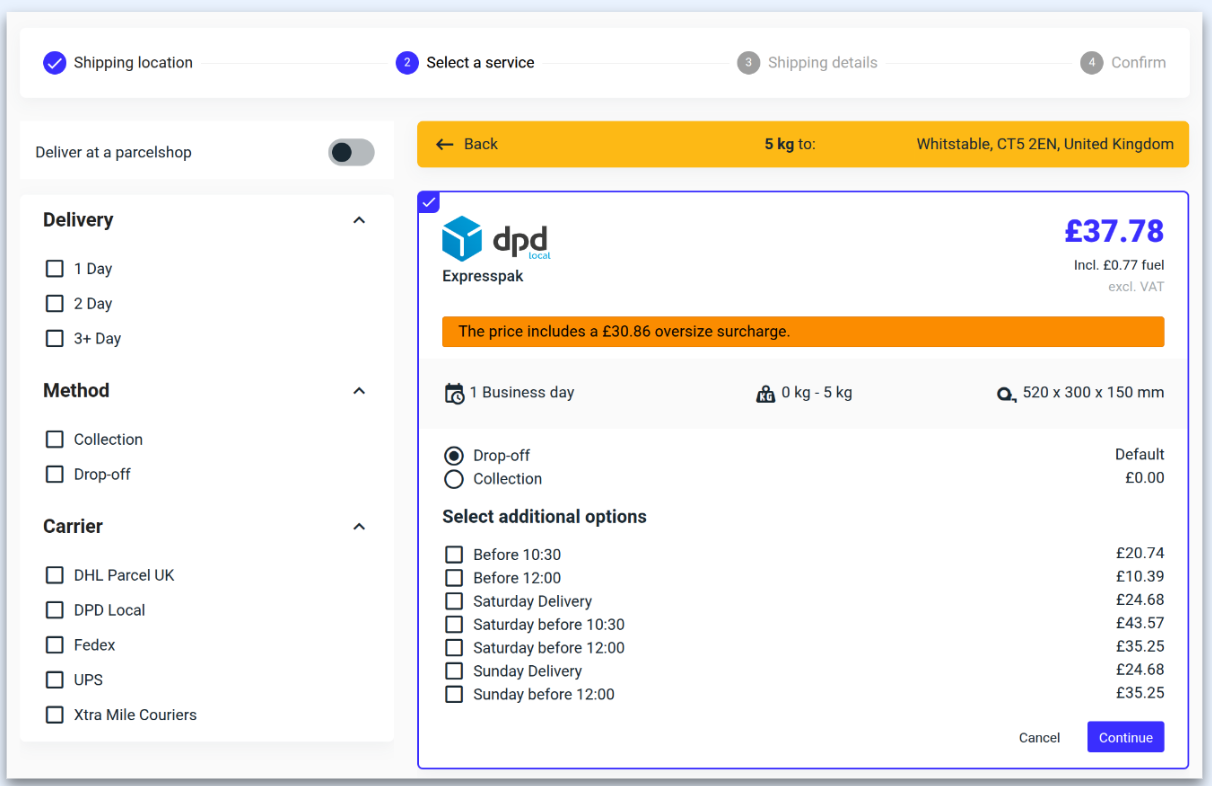Click the calendar icon beside 1 Business day

tap(456, 392)
